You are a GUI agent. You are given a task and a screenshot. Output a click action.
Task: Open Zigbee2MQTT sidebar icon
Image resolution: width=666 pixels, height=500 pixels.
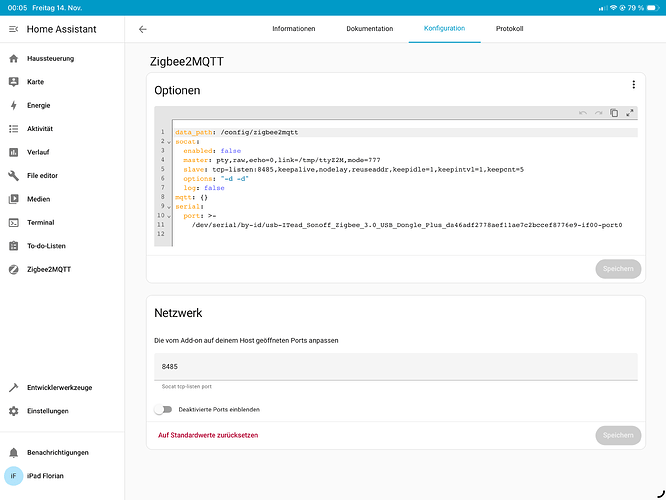tap(14, 269)
